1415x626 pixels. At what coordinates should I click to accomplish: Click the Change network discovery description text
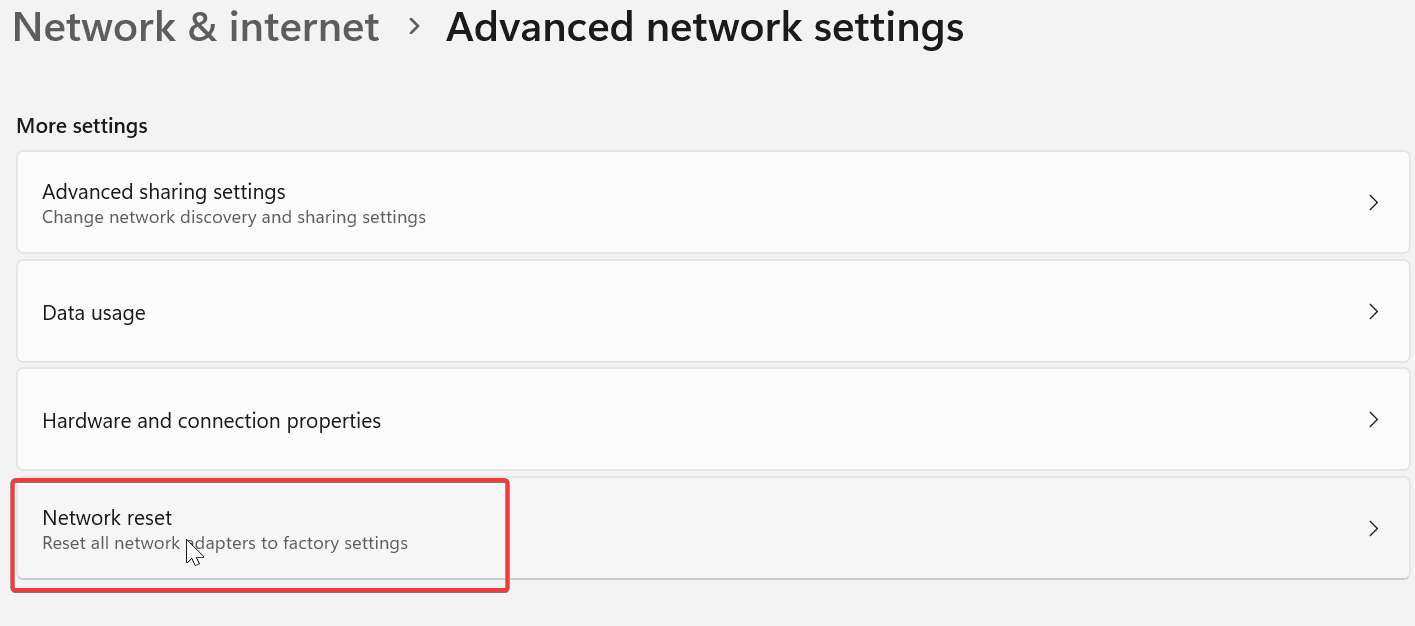pyautogui.click(x=233, y=217)
